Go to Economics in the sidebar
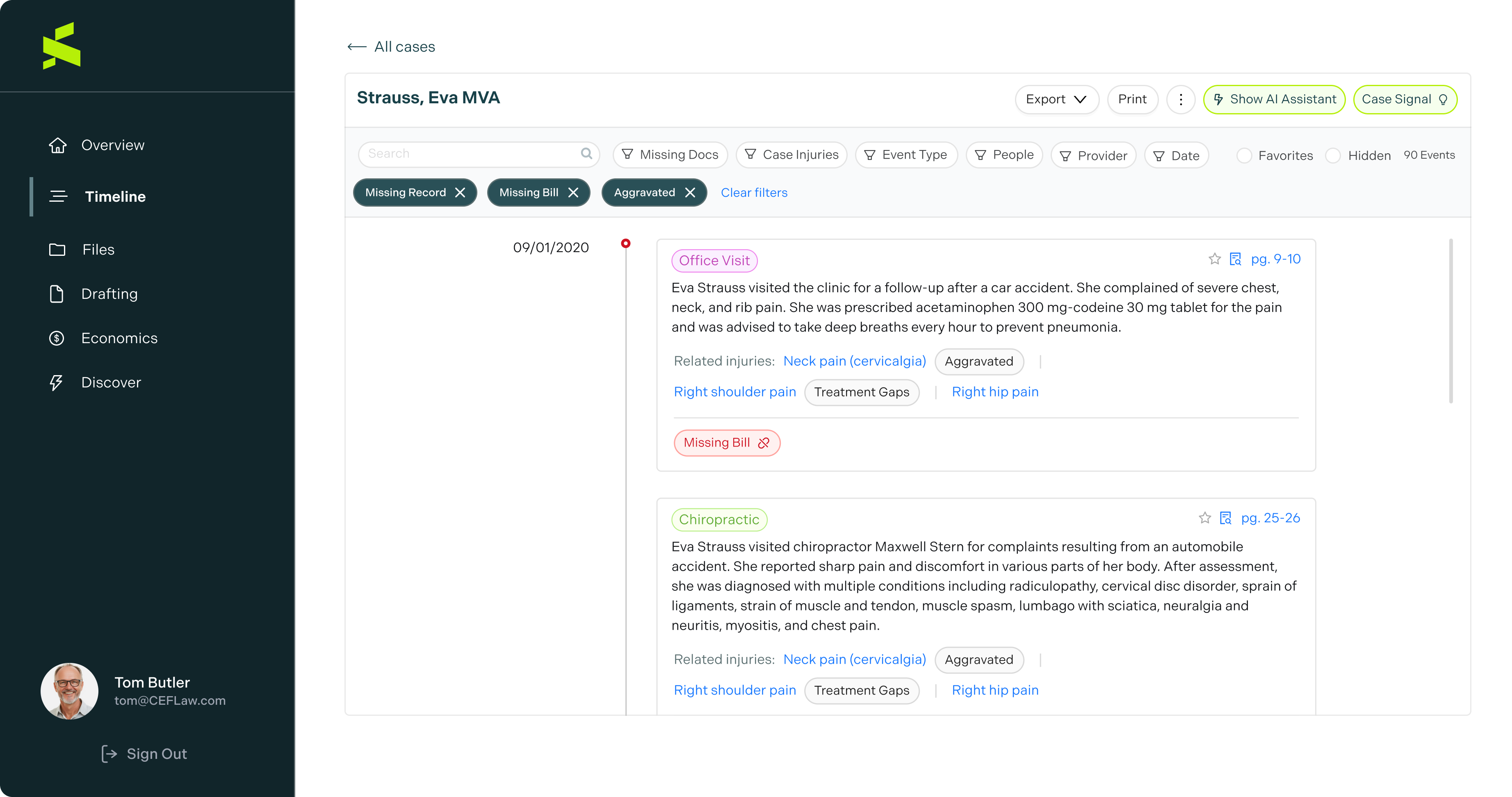Image resolution: width=1512 pixels, height=797 pixels. click(x=119, y=338)
